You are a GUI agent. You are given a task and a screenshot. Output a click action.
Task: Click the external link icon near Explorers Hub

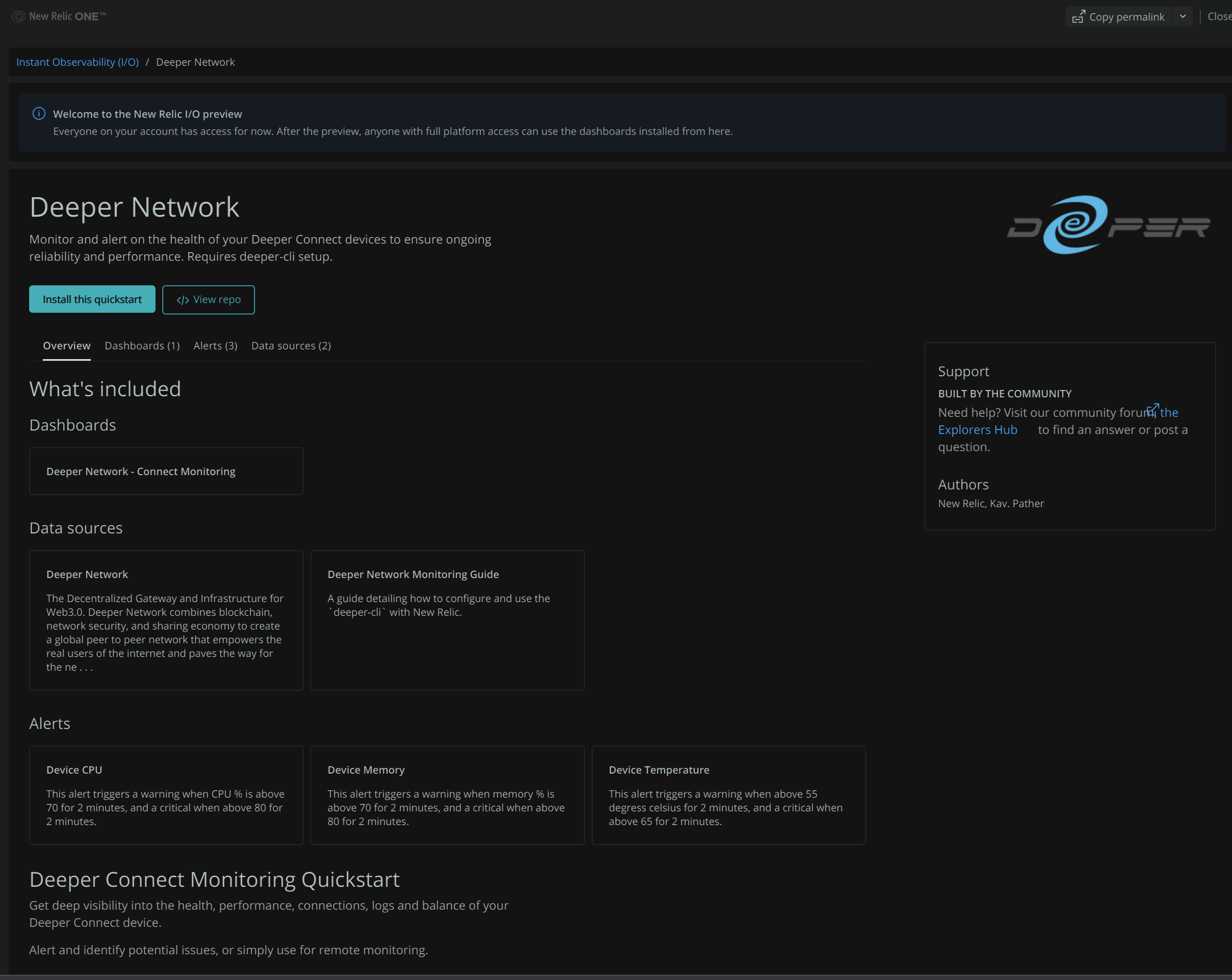coord(1152,410)
